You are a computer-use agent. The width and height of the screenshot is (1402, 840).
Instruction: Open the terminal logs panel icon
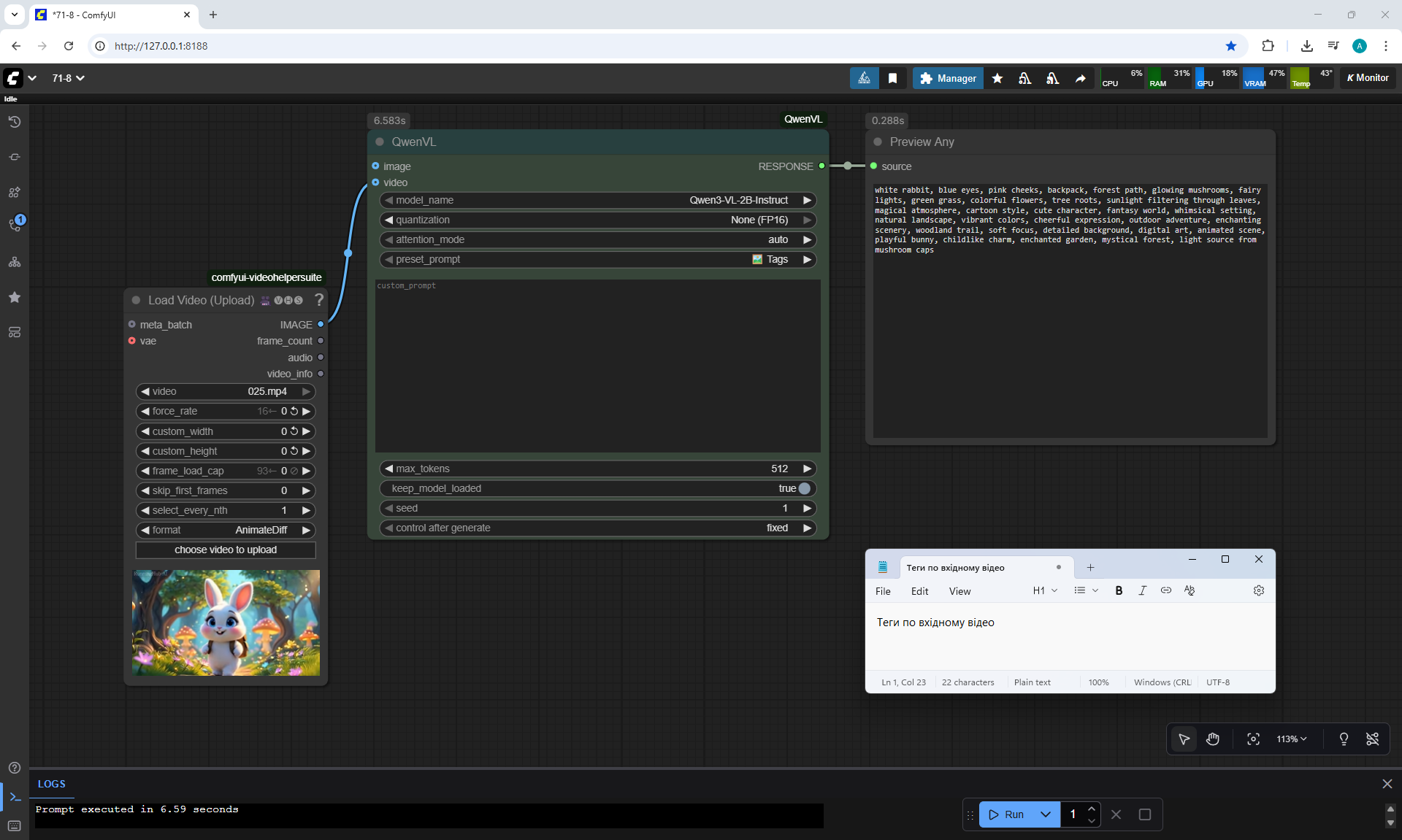pyautogui.click(x=15, y=797)
